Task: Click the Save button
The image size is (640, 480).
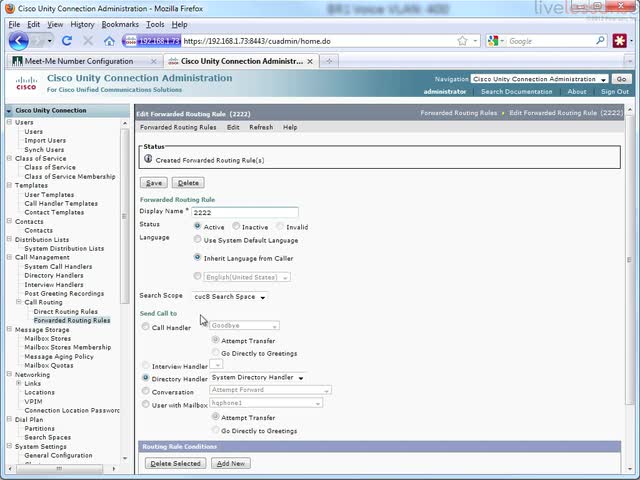Action: (x=154, y=183)
